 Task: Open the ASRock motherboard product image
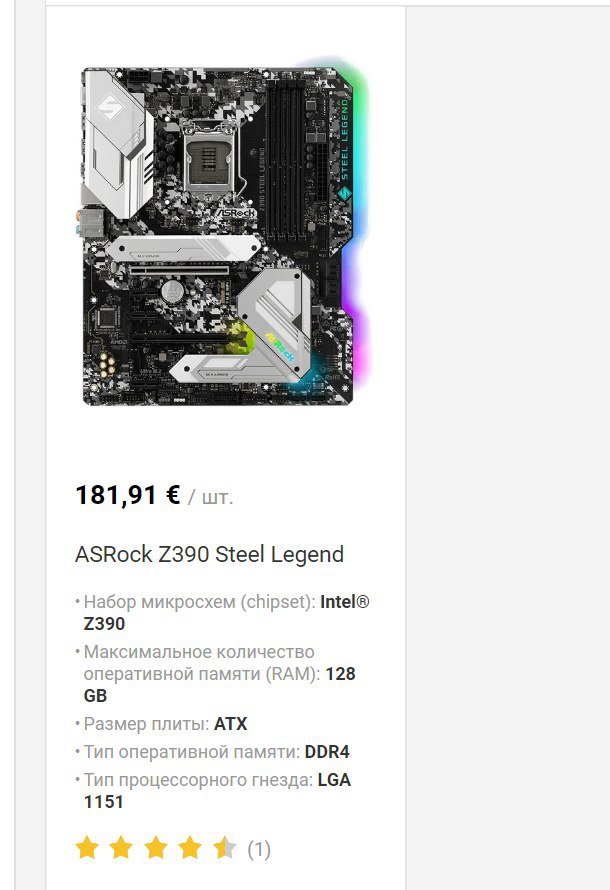(225, 233)
